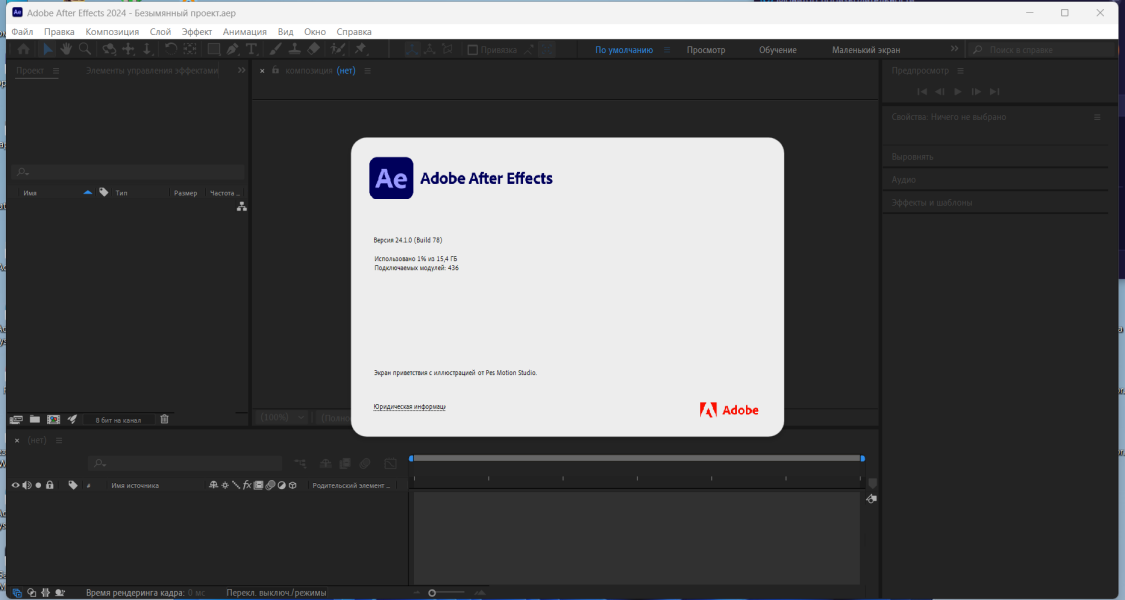Click the work area bar end handle
Viewport: 1125px width, 600px height.
click(x=862, y=458)
